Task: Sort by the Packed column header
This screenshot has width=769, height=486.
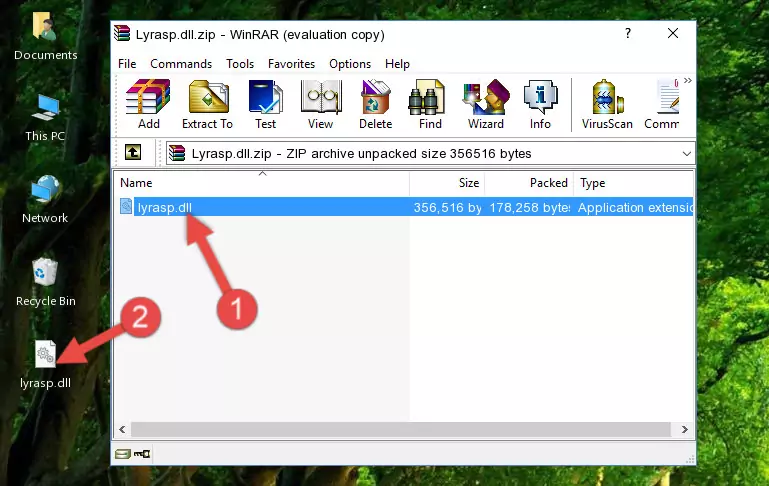Action: tap(529, 183)
